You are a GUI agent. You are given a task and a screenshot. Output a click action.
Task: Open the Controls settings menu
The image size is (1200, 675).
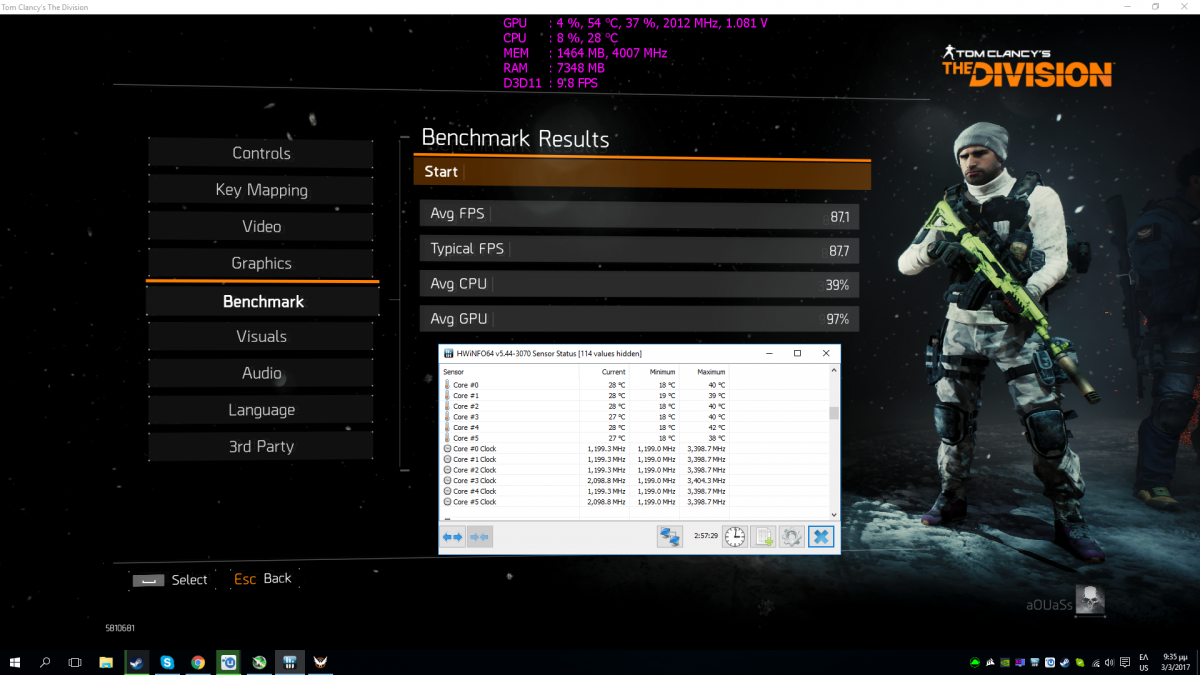point(261,153)
